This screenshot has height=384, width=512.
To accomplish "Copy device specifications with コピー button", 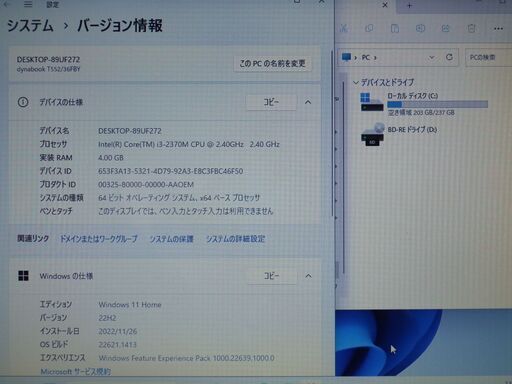I will point(271,102).
